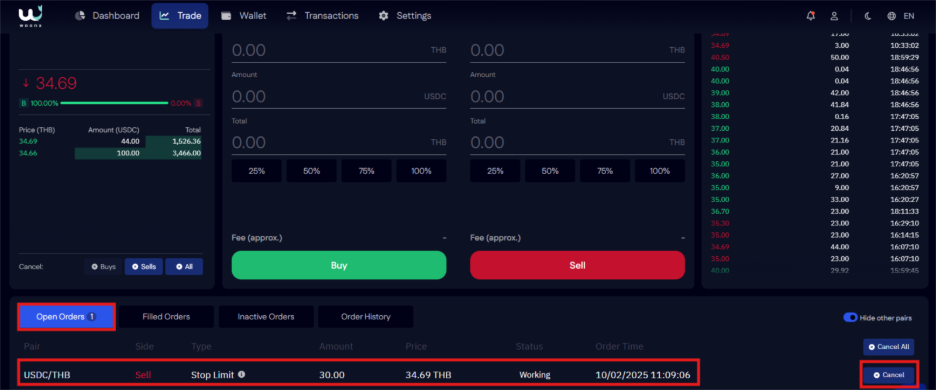
Task: Select 25% in the Buy panel
Action: [x=256, y=171]
